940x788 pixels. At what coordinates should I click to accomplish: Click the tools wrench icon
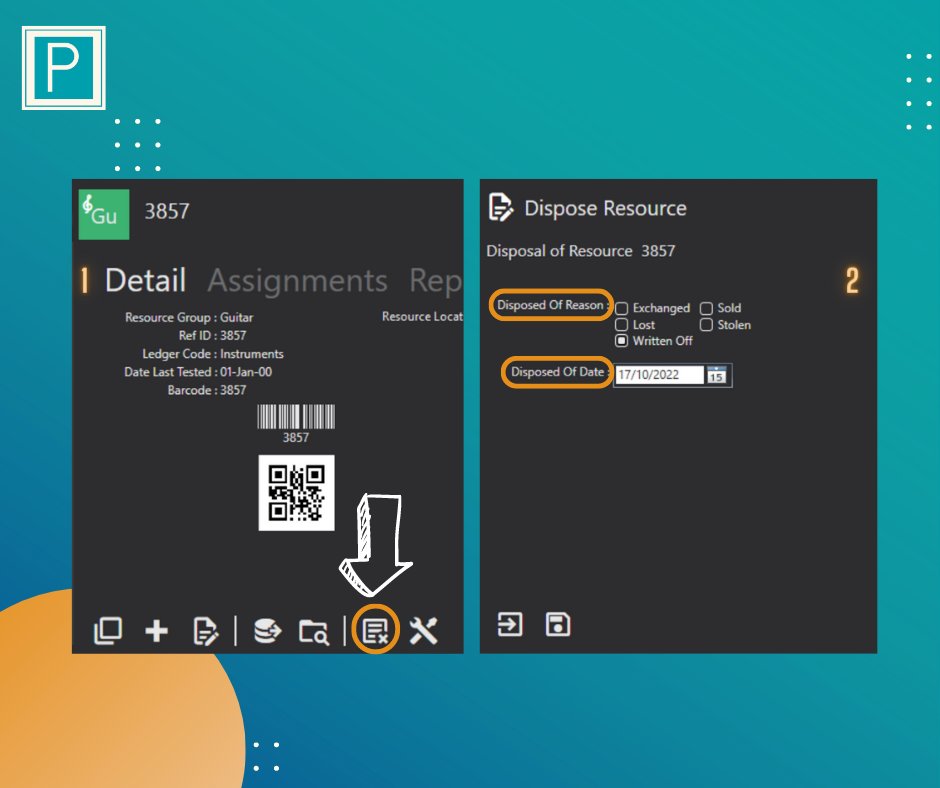(x=425, y=631)
